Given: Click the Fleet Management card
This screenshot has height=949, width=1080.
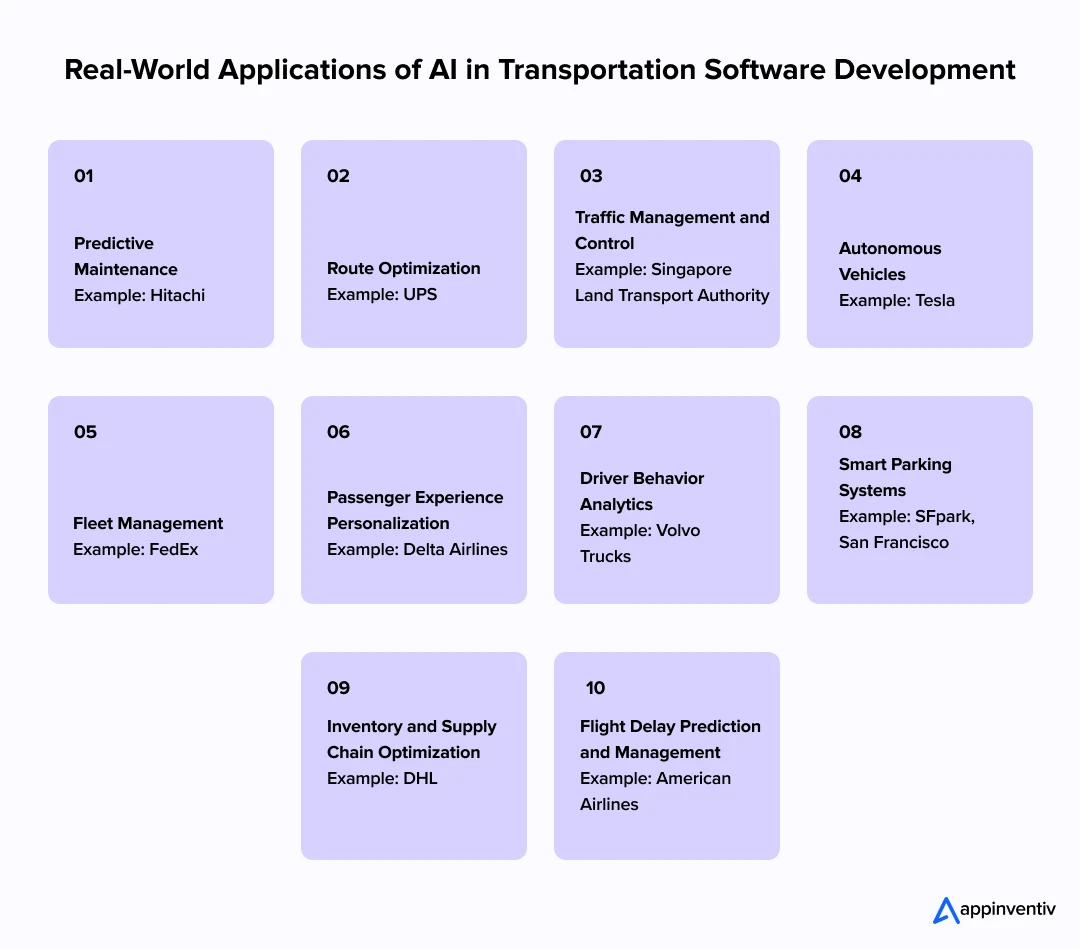Looking at the screenshot, I should tap(160, 499).
